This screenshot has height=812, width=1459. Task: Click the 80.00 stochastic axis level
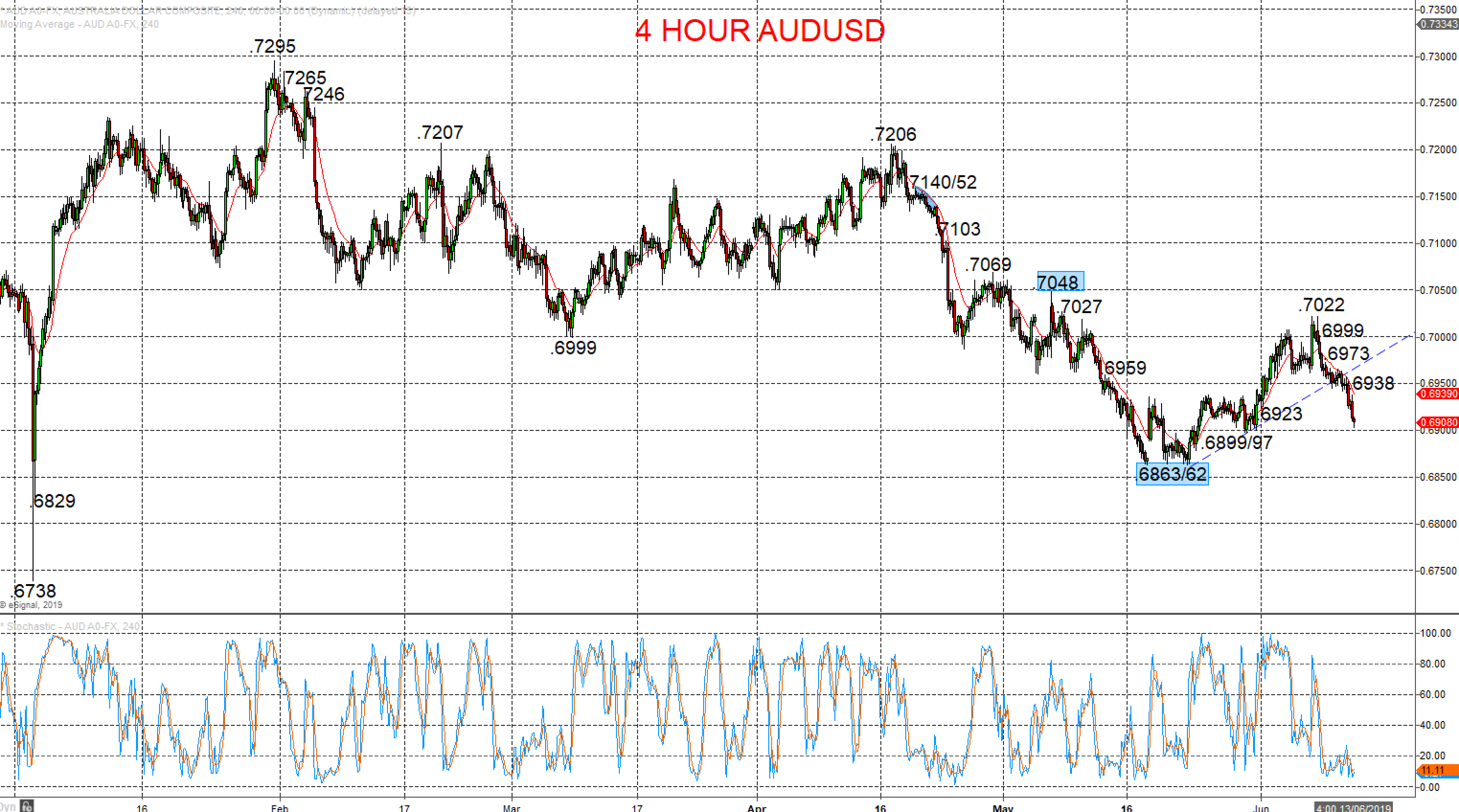coord(1432,664)
